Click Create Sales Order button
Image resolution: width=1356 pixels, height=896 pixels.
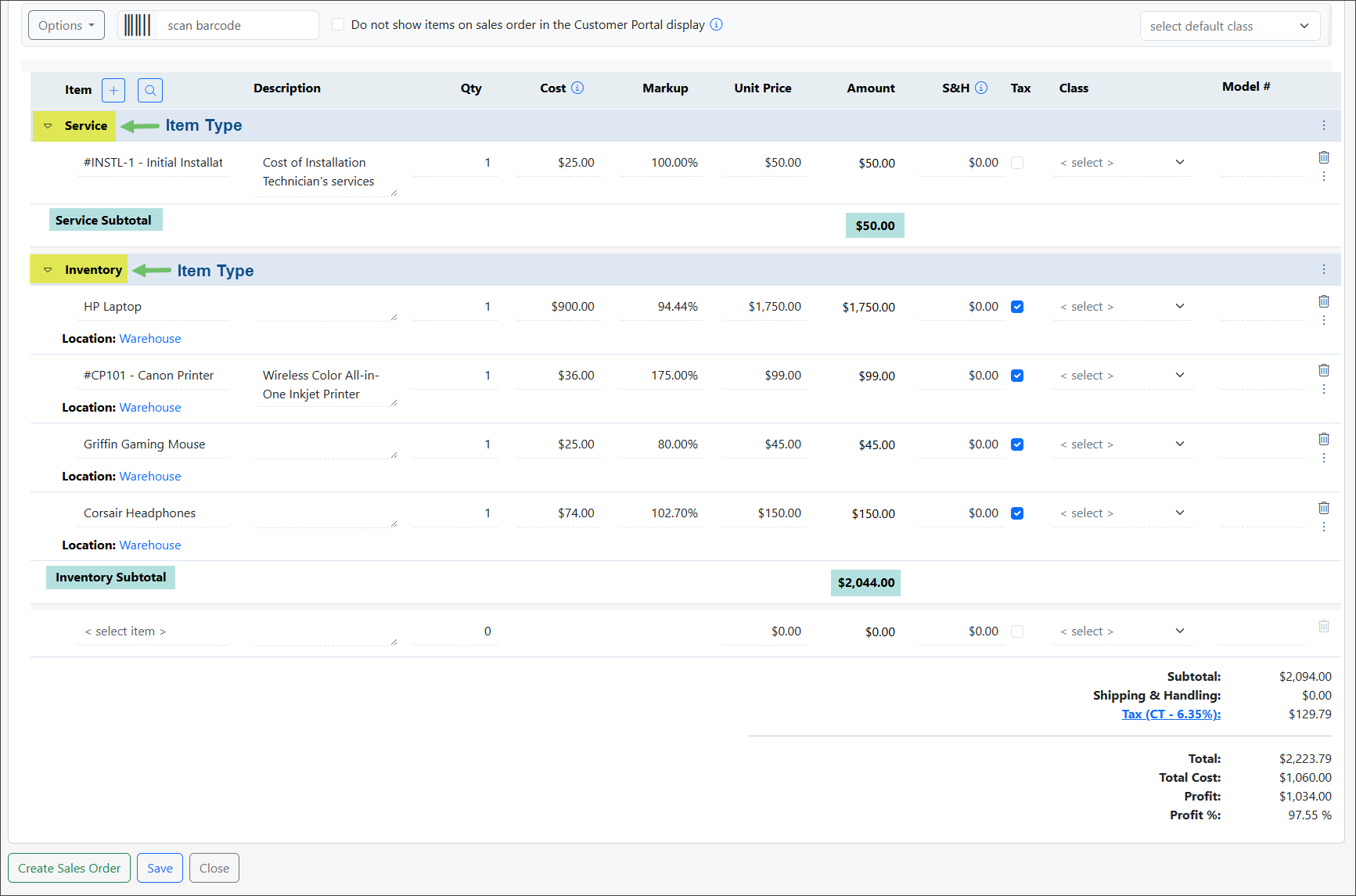tap(70, 868)
